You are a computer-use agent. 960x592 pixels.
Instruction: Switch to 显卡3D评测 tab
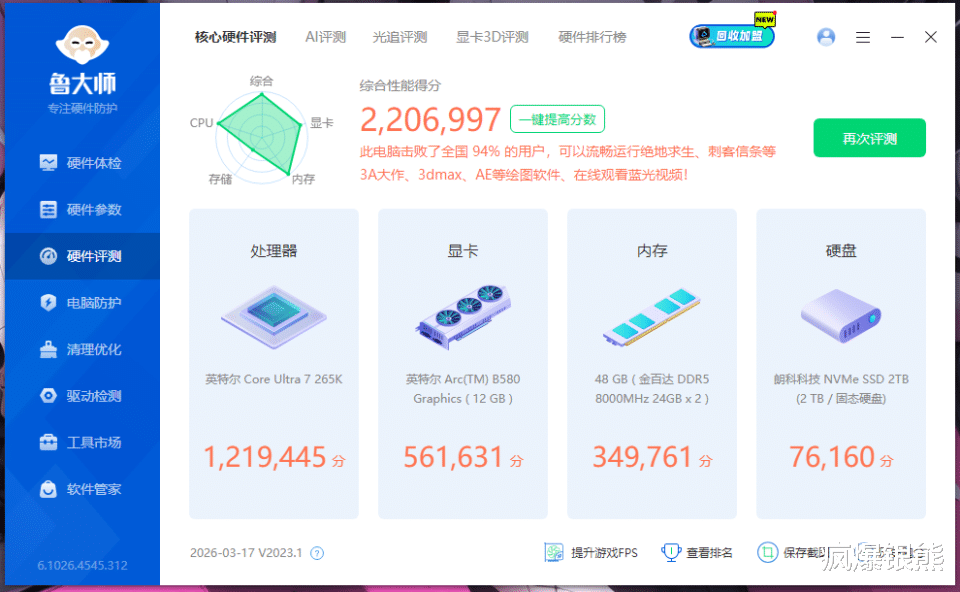(x=492, y=37)
